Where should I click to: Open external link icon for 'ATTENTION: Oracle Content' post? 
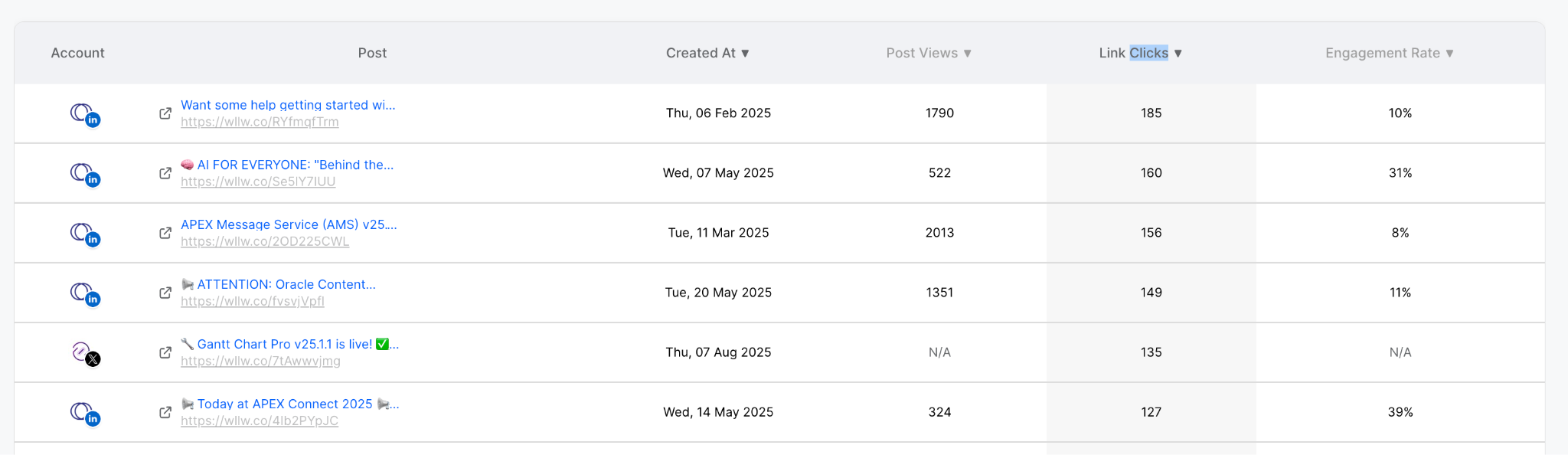coord(165,293)
